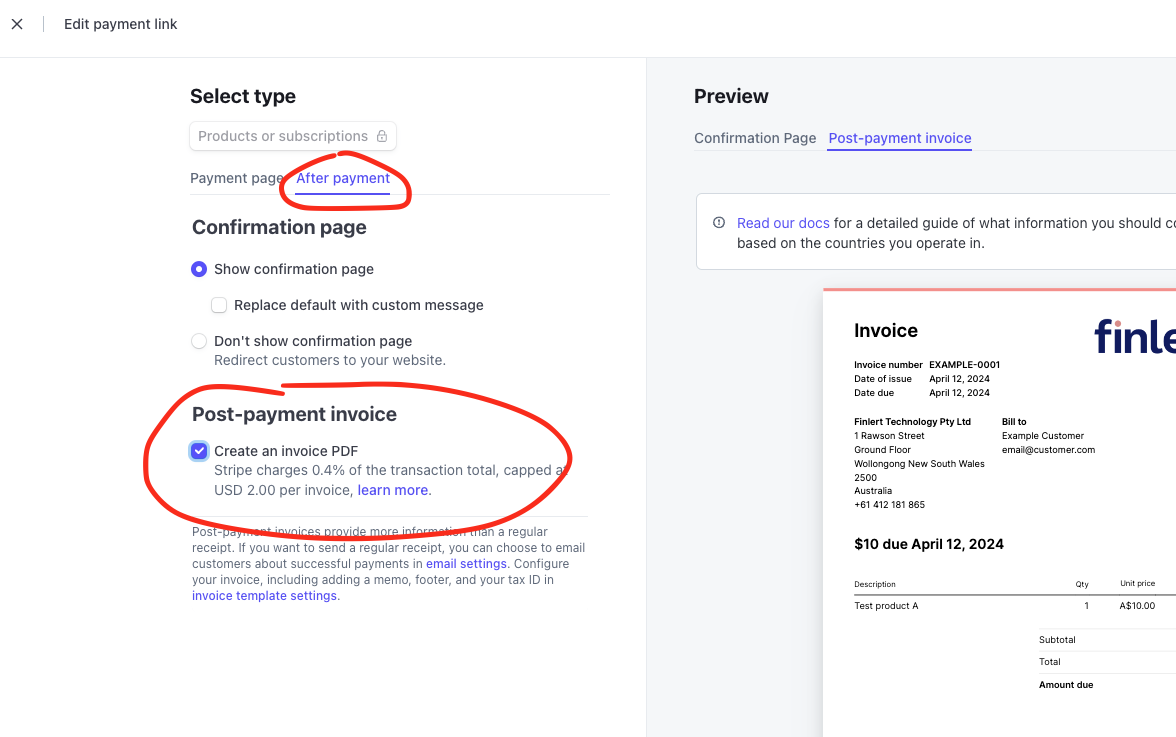Select Don't show confirmation page option
Viewport: 1176px width, 737px height.
tap(199, 341)
